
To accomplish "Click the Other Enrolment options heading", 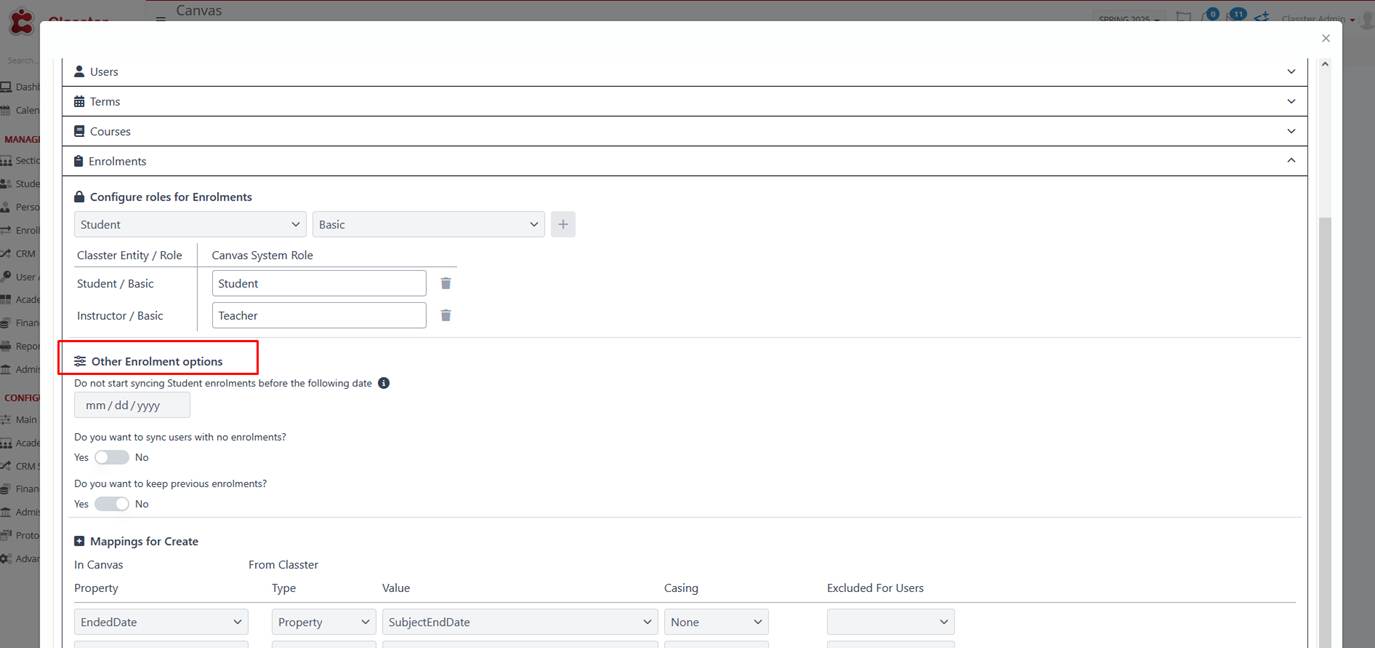I will pos(157,361).
